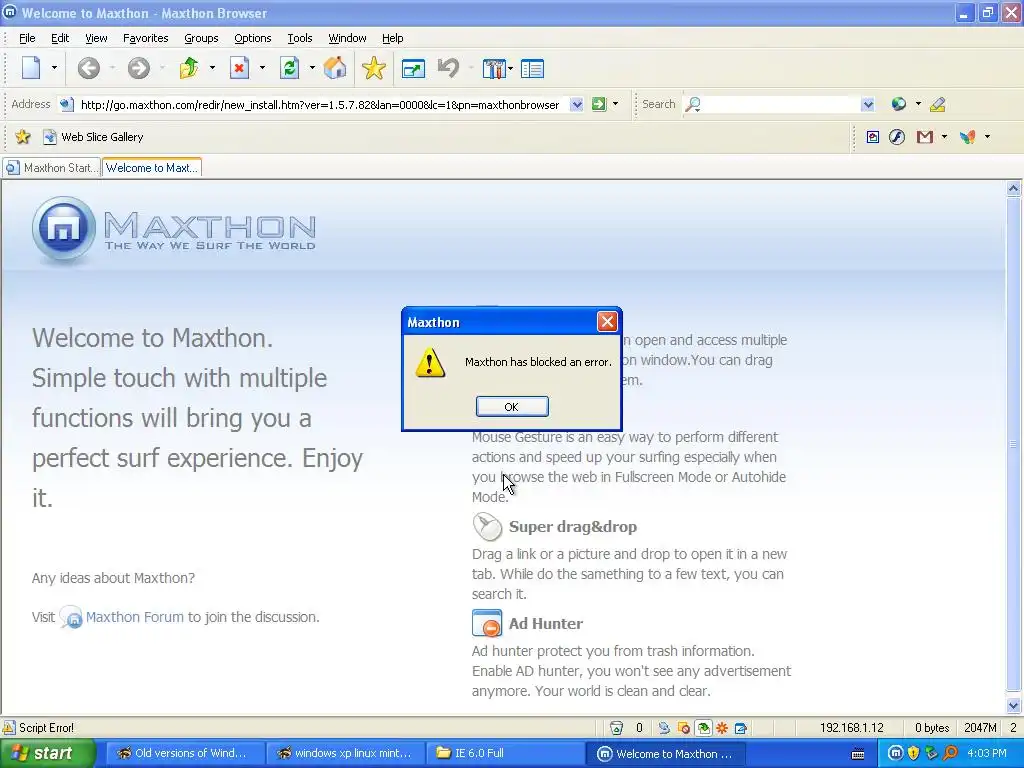Viewport: 1024px width, 768px height.
Task: Click the Windows start button
Action: [48, 753]
